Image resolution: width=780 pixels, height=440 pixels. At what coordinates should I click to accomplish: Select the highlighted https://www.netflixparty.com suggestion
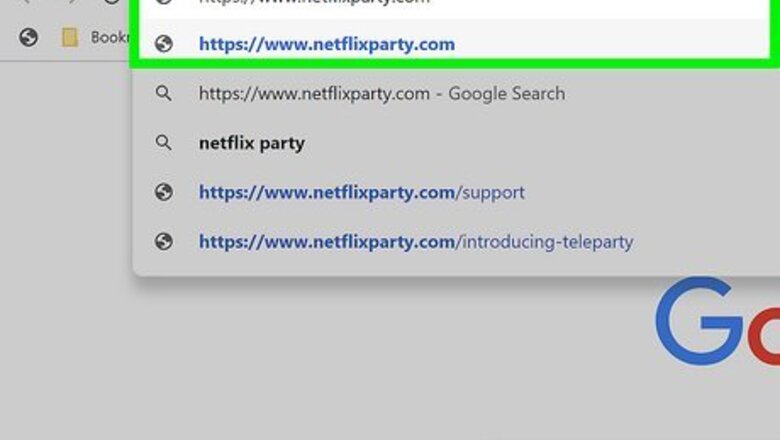pyautogui.click(x=326, y=44)
